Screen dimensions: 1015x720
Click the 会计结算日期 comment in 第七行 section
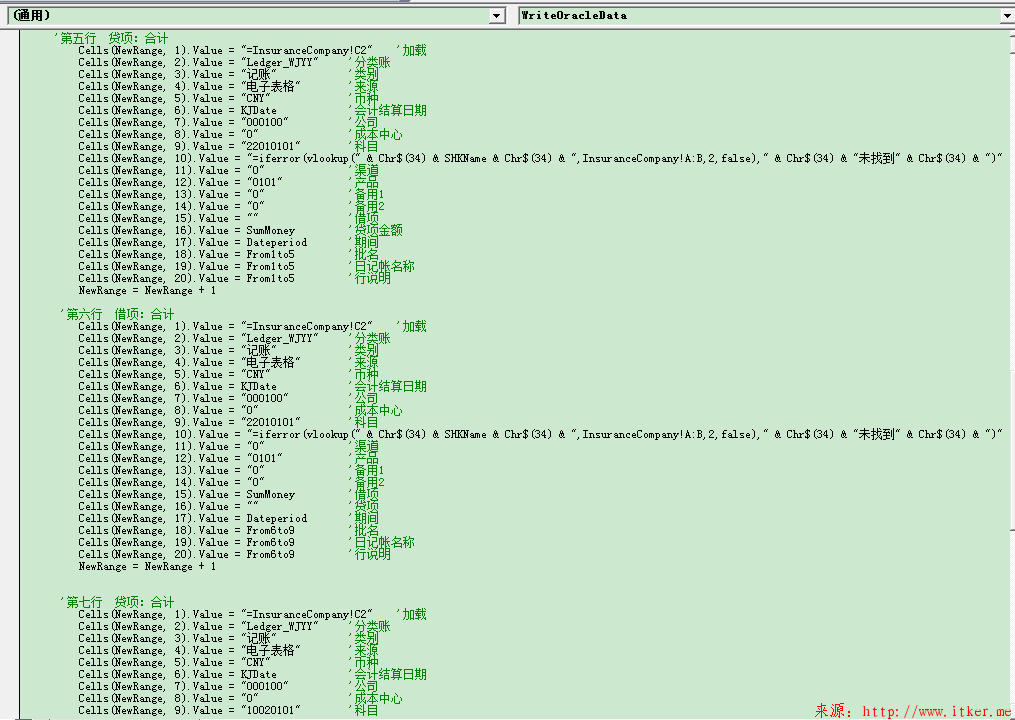point(390,674)
